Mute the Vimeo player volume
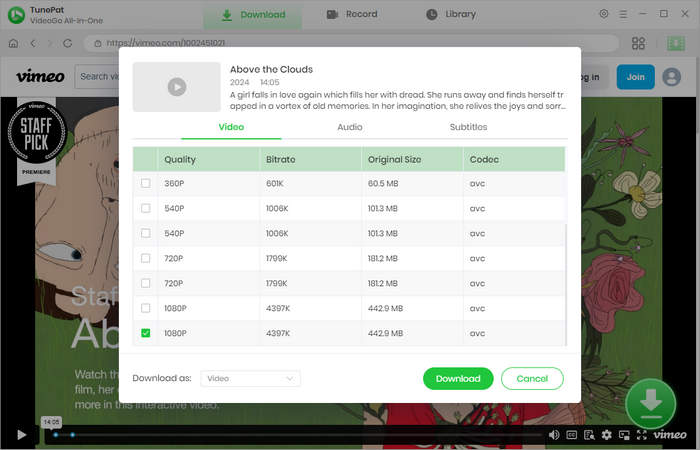This screenshot has height=450, width=700. tap(554, 435)
